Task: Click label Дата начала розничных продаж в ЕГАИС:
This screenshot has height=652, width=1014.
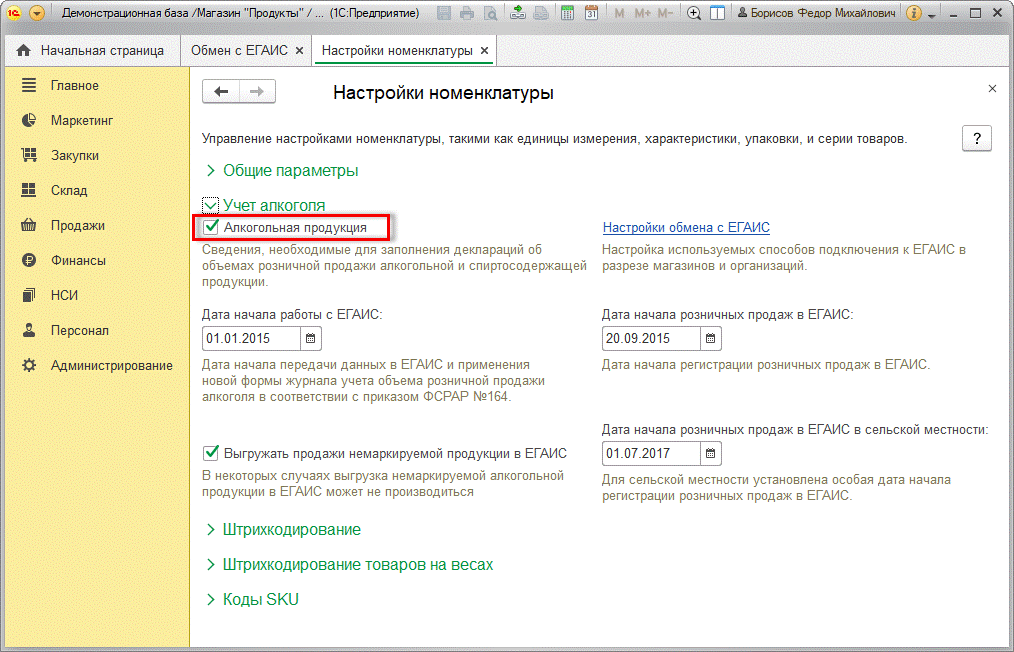Action: (x=728, y=315)
